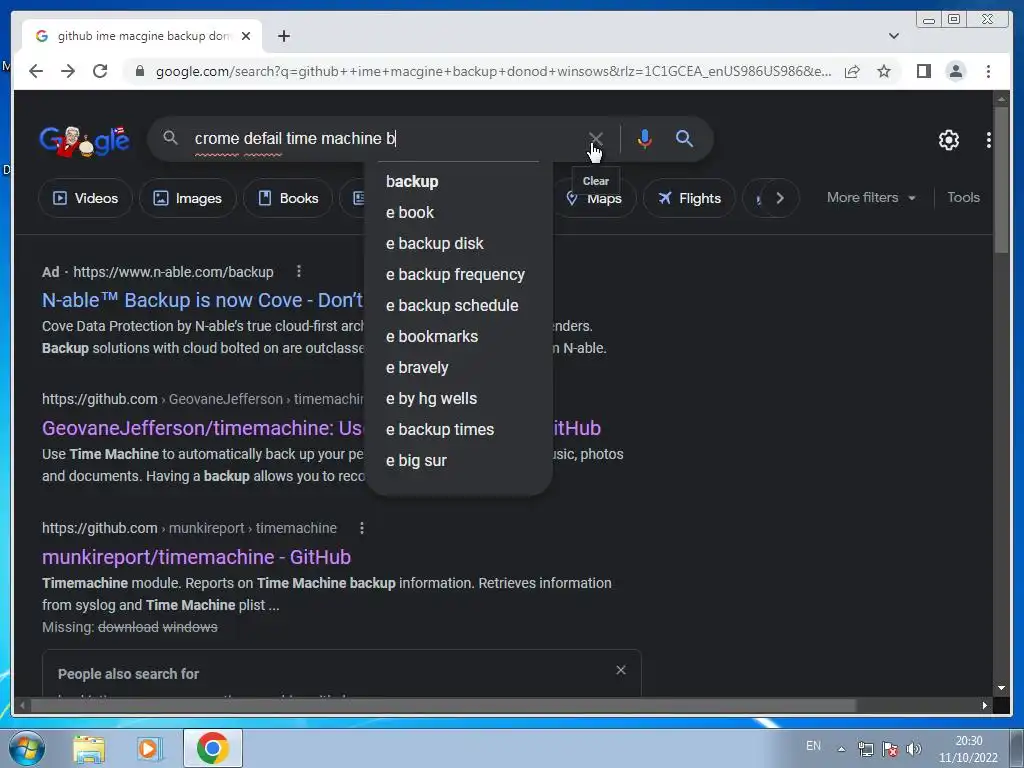1024x768 pixels.
Task: Click struck-through 'windows' missing term
Action: coord(190,627)
